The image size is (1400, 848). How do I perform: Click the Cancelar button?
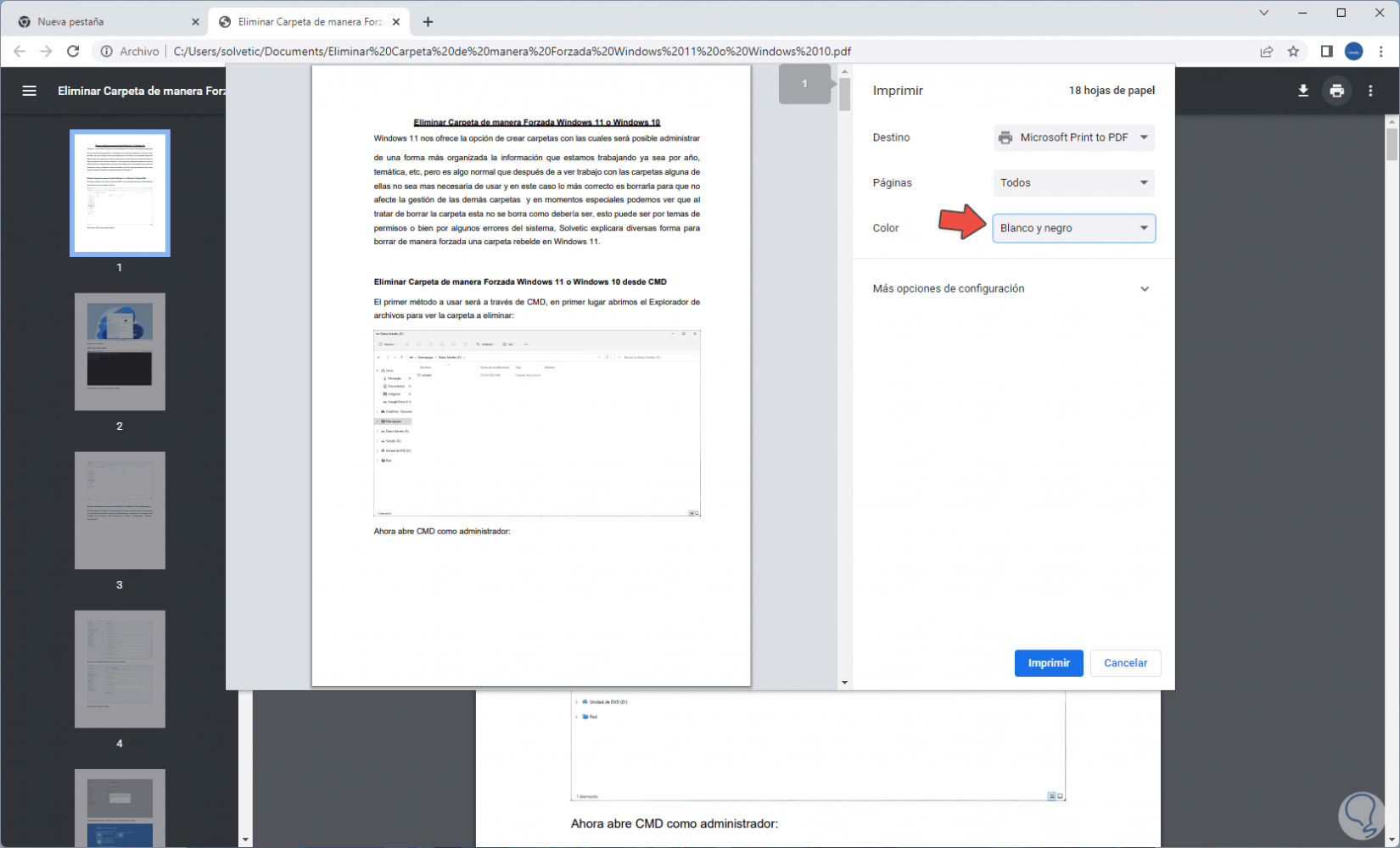(x=1126, y=663)
